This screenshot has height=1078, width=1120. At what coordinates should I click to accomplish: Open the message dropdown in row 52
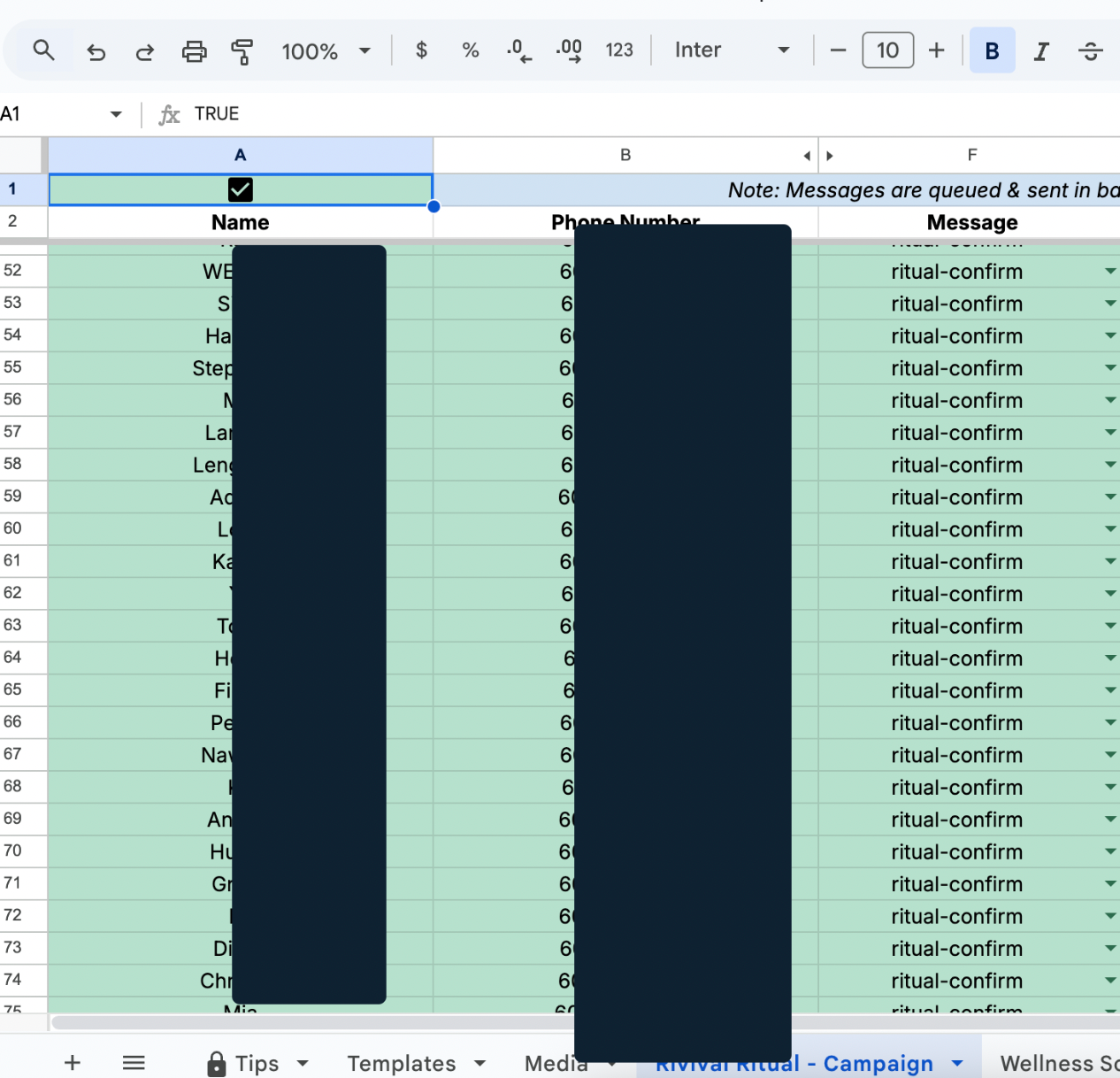point(1110,272)
